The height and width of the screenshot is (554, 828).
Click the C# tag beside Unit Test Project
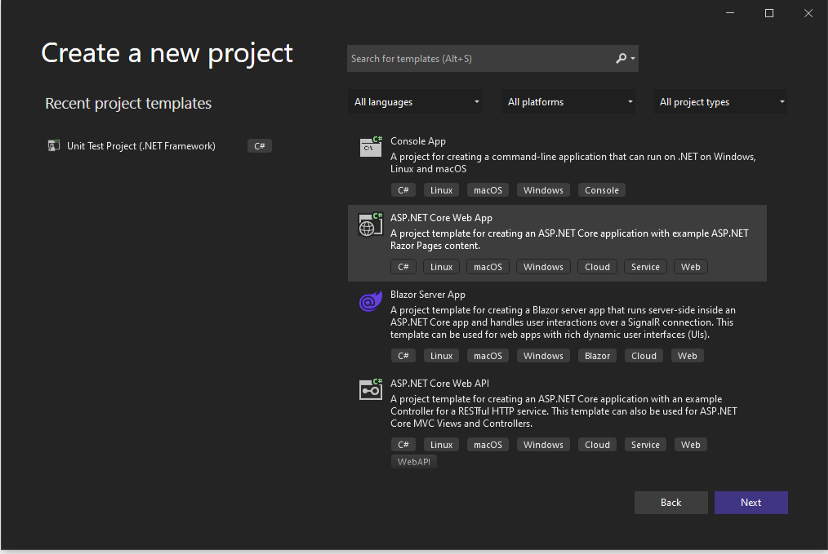coord(259,146)
